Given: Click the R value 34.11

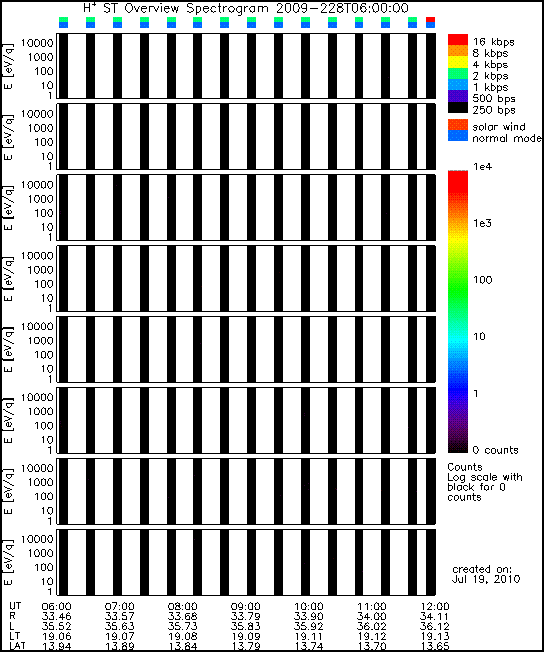Looking at the screenshot, I should coord(435,617).
